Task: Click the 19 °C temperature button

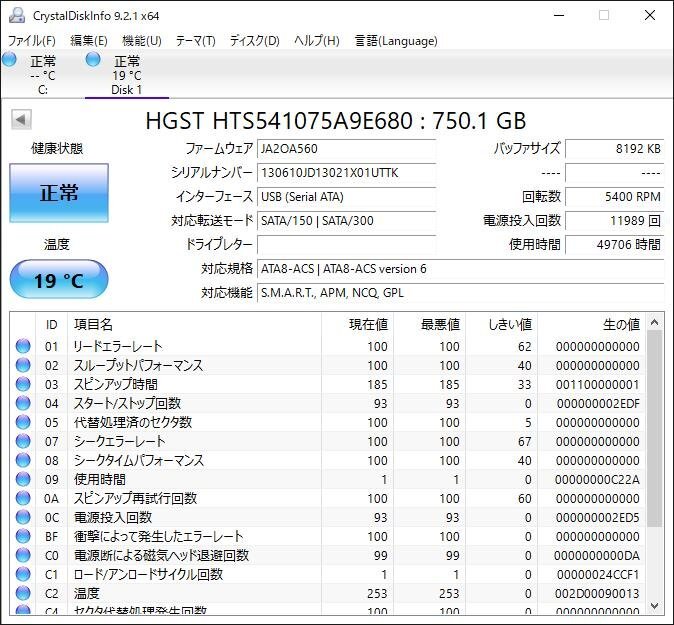Action: click(x=59, y=280)
